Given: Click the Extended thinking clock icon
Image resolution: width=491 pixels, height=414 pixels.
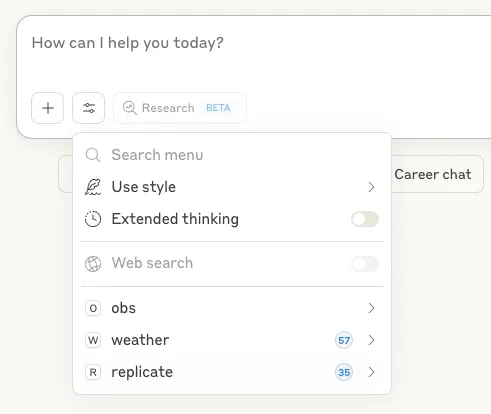Looking at the screenshot, I should click(x=93, y=219).
